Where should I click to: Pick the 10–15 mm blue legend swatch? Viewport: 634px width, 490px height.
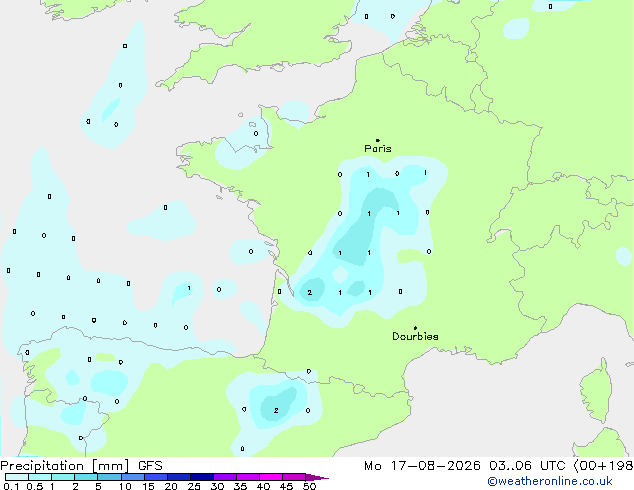[x=132, y=477]
